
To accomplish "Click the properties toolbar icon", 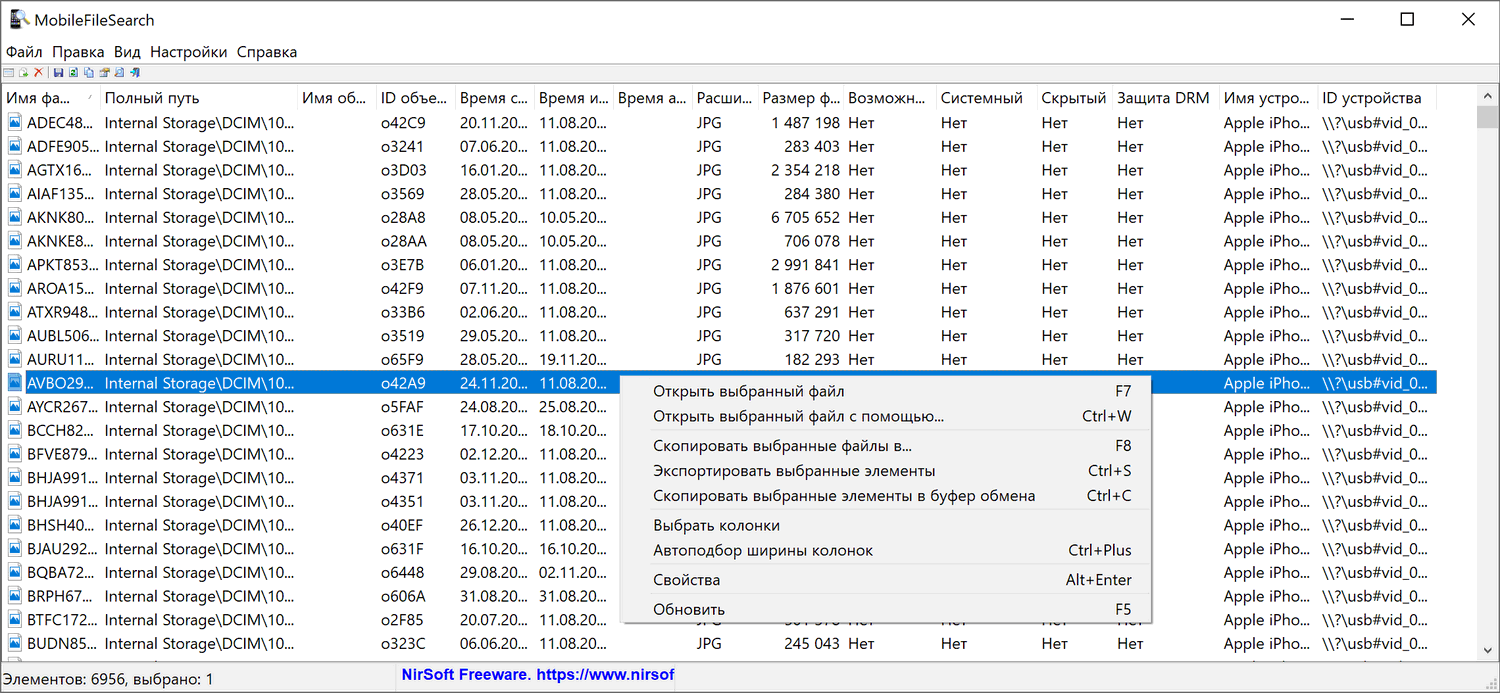I will pyautogui.click(x=105, y=72).
